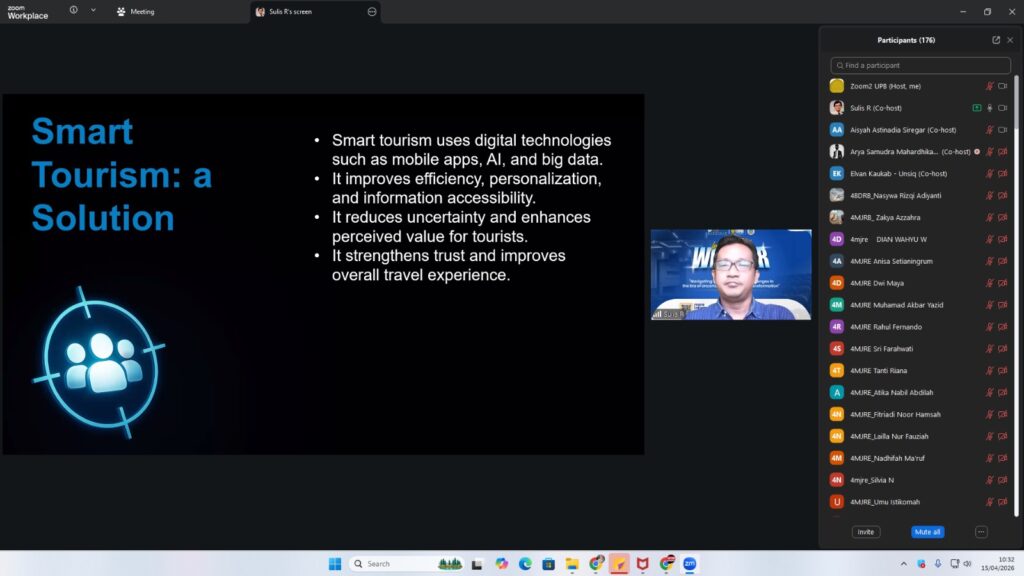Click the Microsoft Edge icon in the taskbar

click(x=525, y=564)
